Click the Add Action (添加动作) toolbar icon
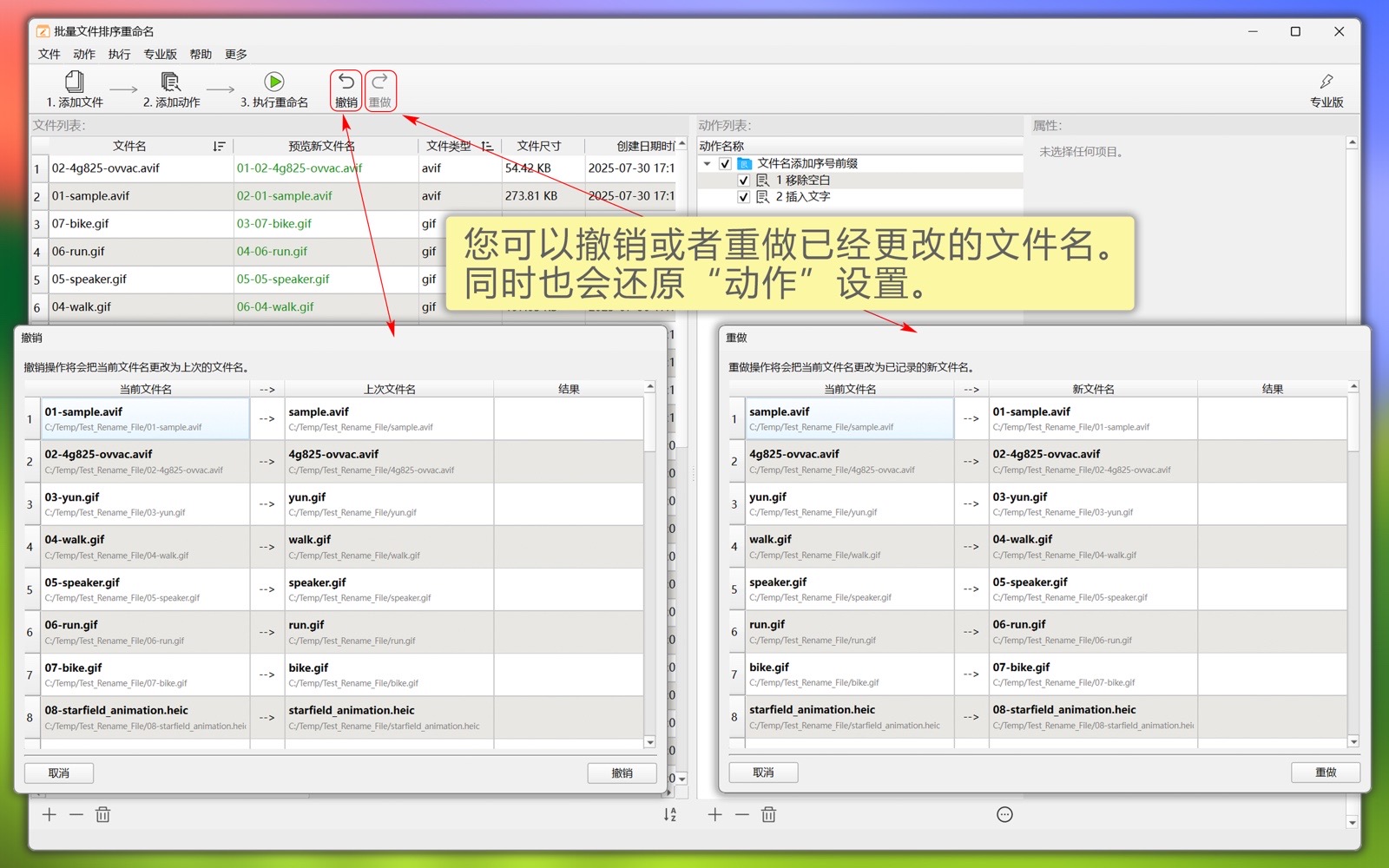 pos(171,82)
